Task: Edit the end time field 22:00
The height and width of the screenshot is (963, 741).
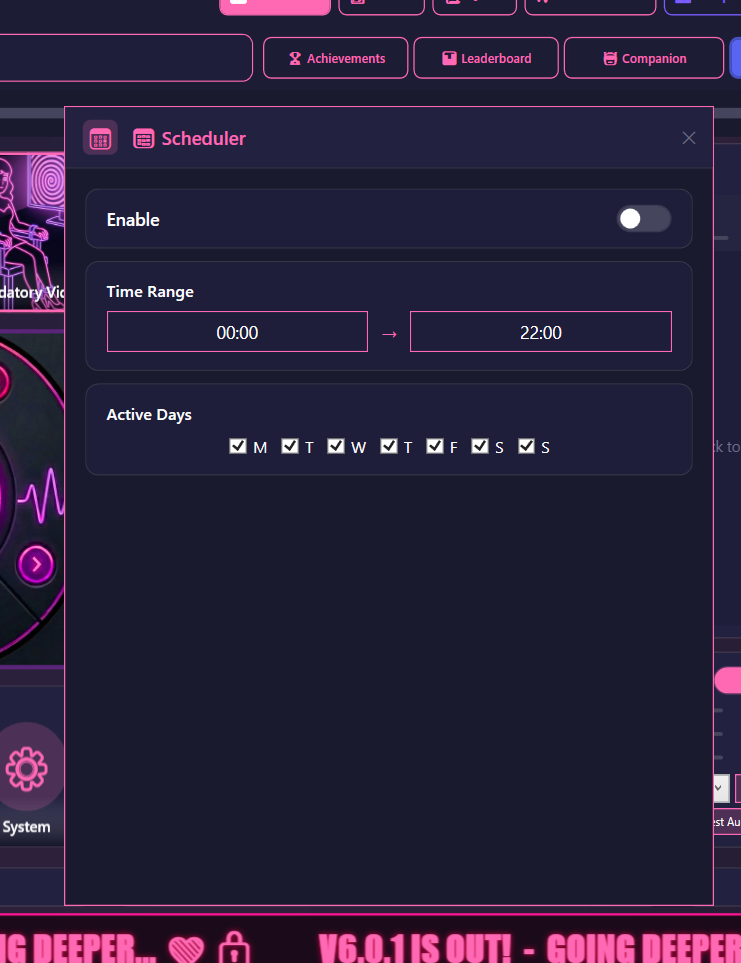Action: (541, 332)
